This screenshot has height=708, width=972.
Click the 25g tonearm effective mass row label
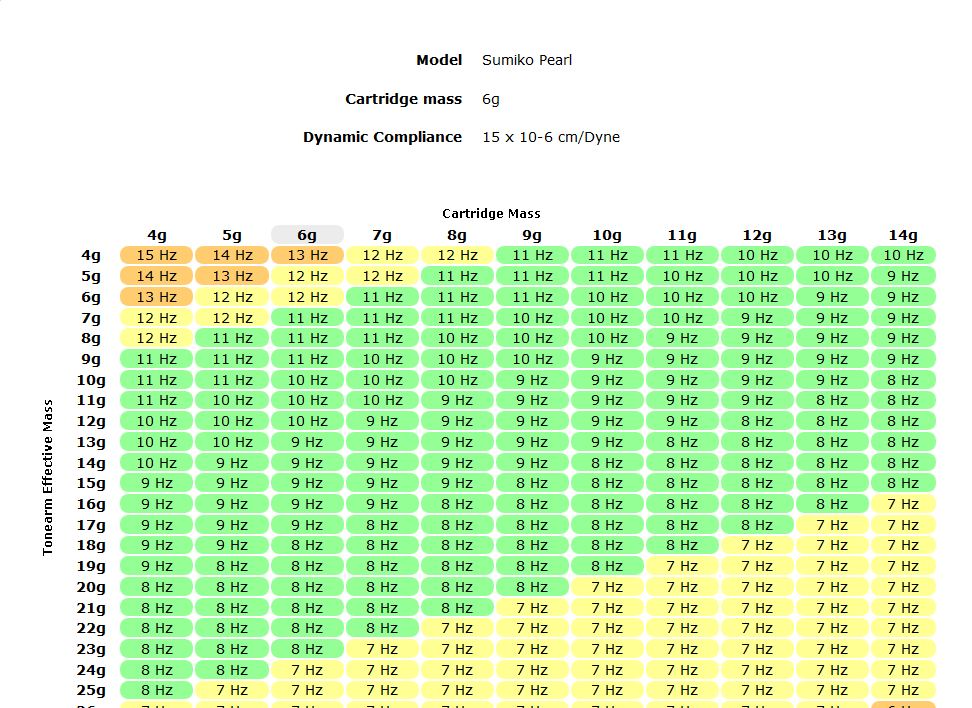91,691
